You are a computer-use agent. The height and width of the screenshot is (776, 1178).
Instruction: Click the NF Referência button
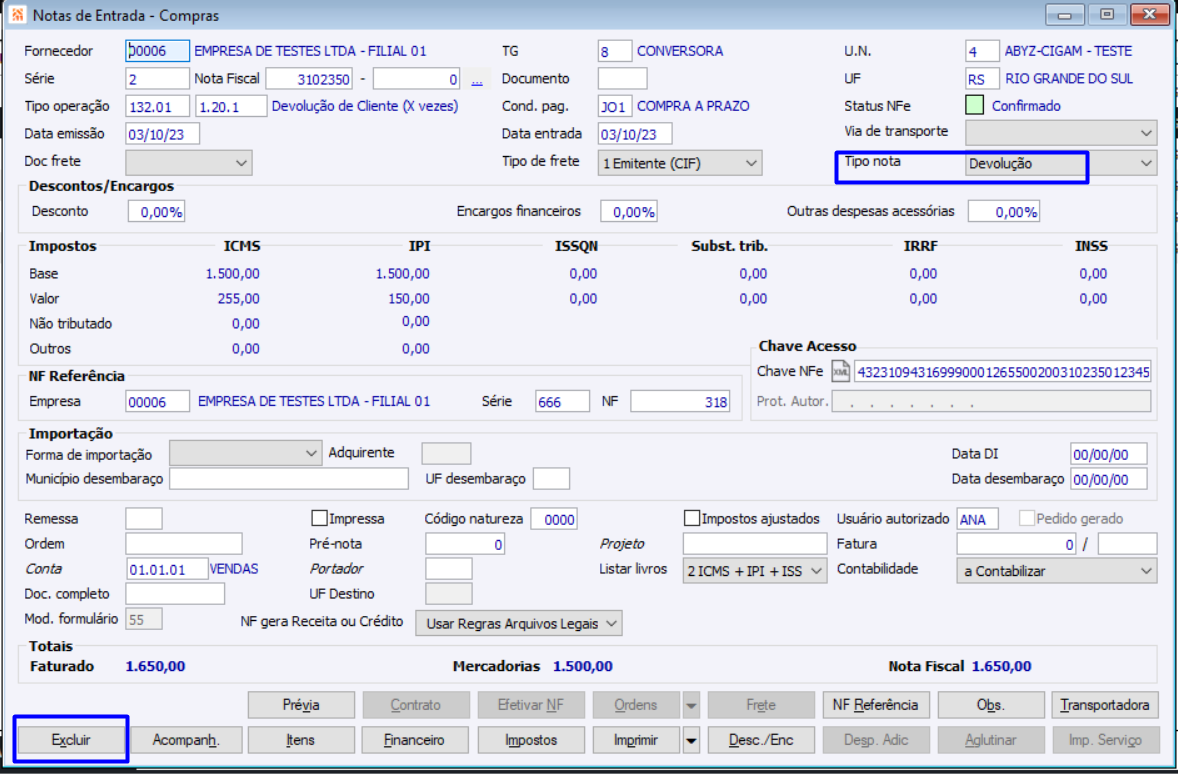(875, 705)
